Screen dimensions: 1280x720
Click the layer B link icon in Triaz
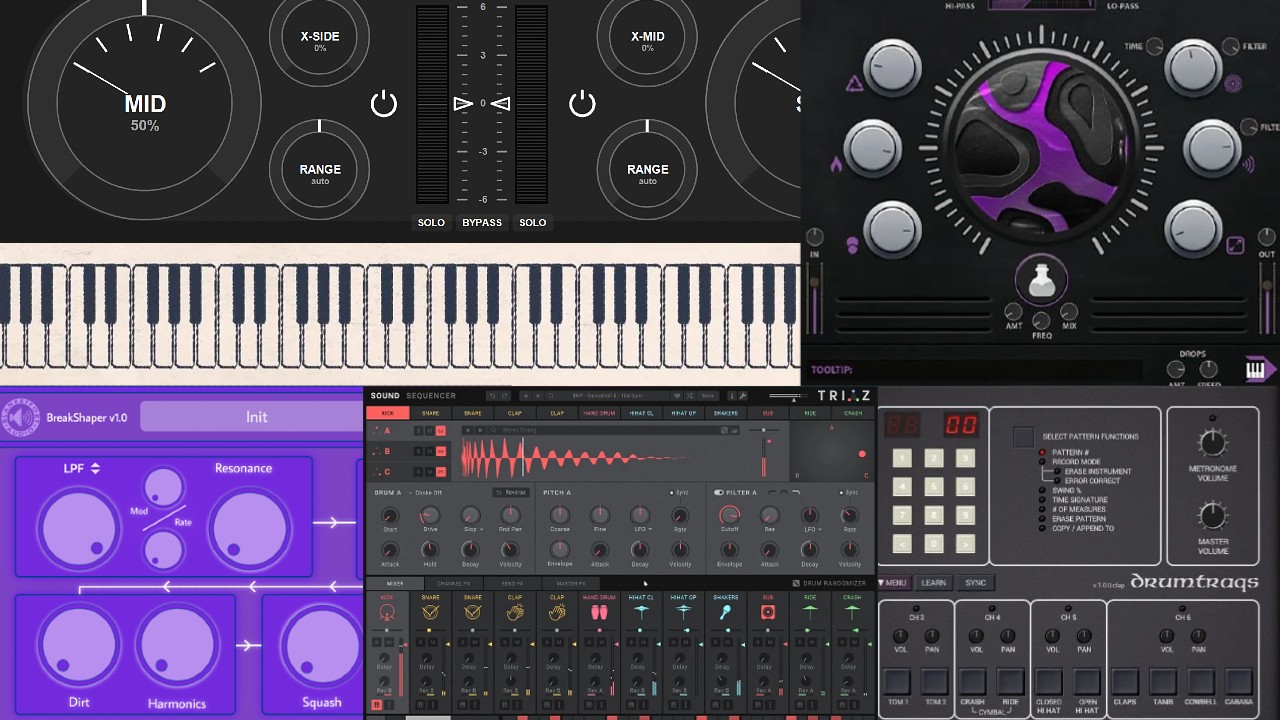click(441, 451)
